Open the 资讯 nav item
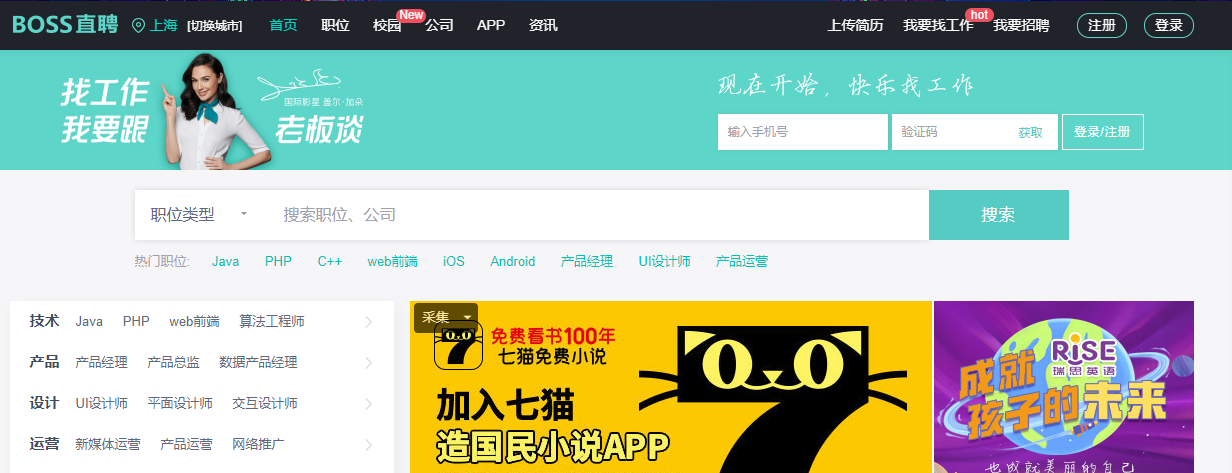This screenshot has height=473, width=1232. [x=543, y=25]
